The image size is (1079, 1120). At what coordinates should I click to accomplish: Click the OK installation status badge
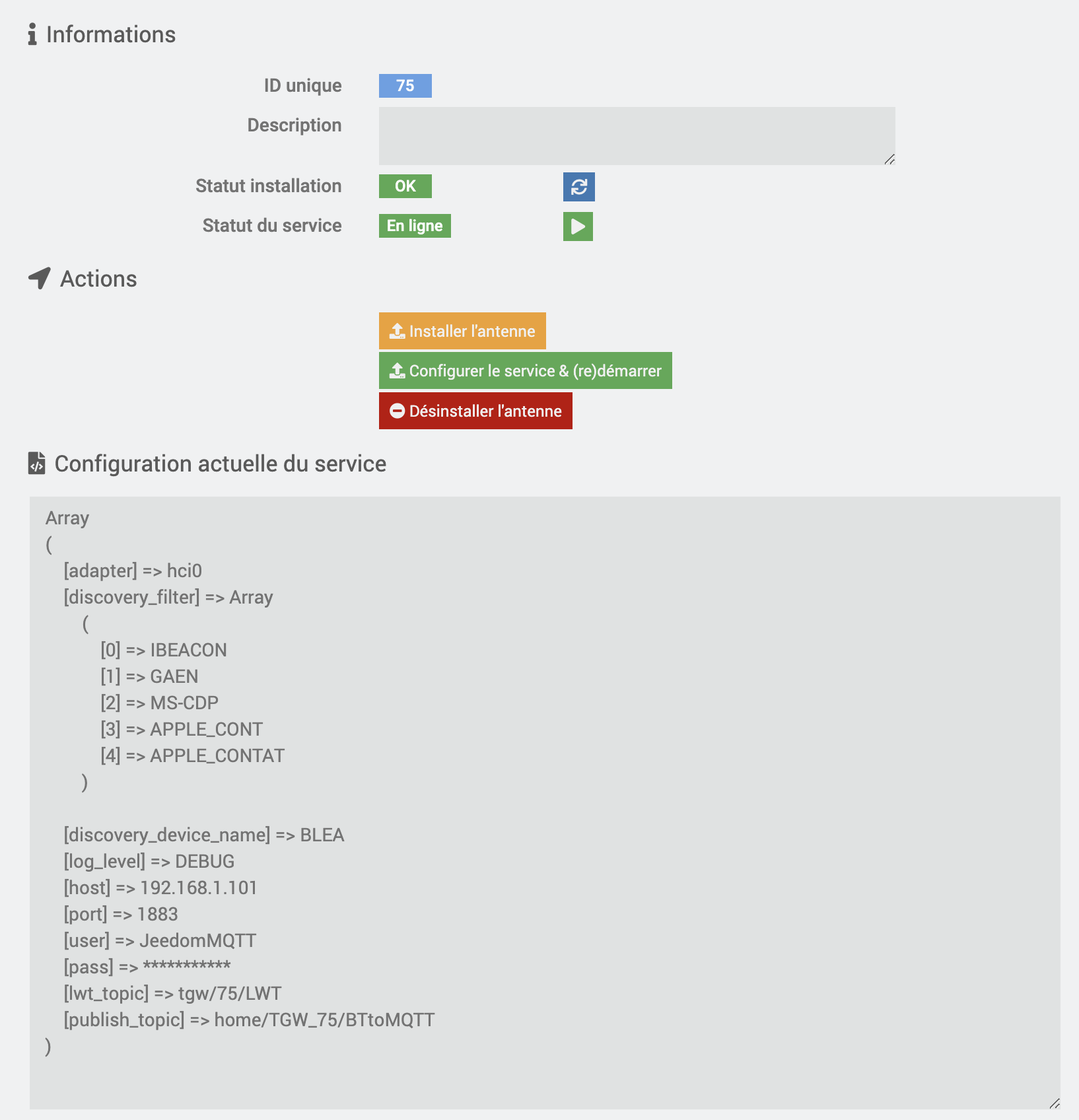[x=405, y=186]
